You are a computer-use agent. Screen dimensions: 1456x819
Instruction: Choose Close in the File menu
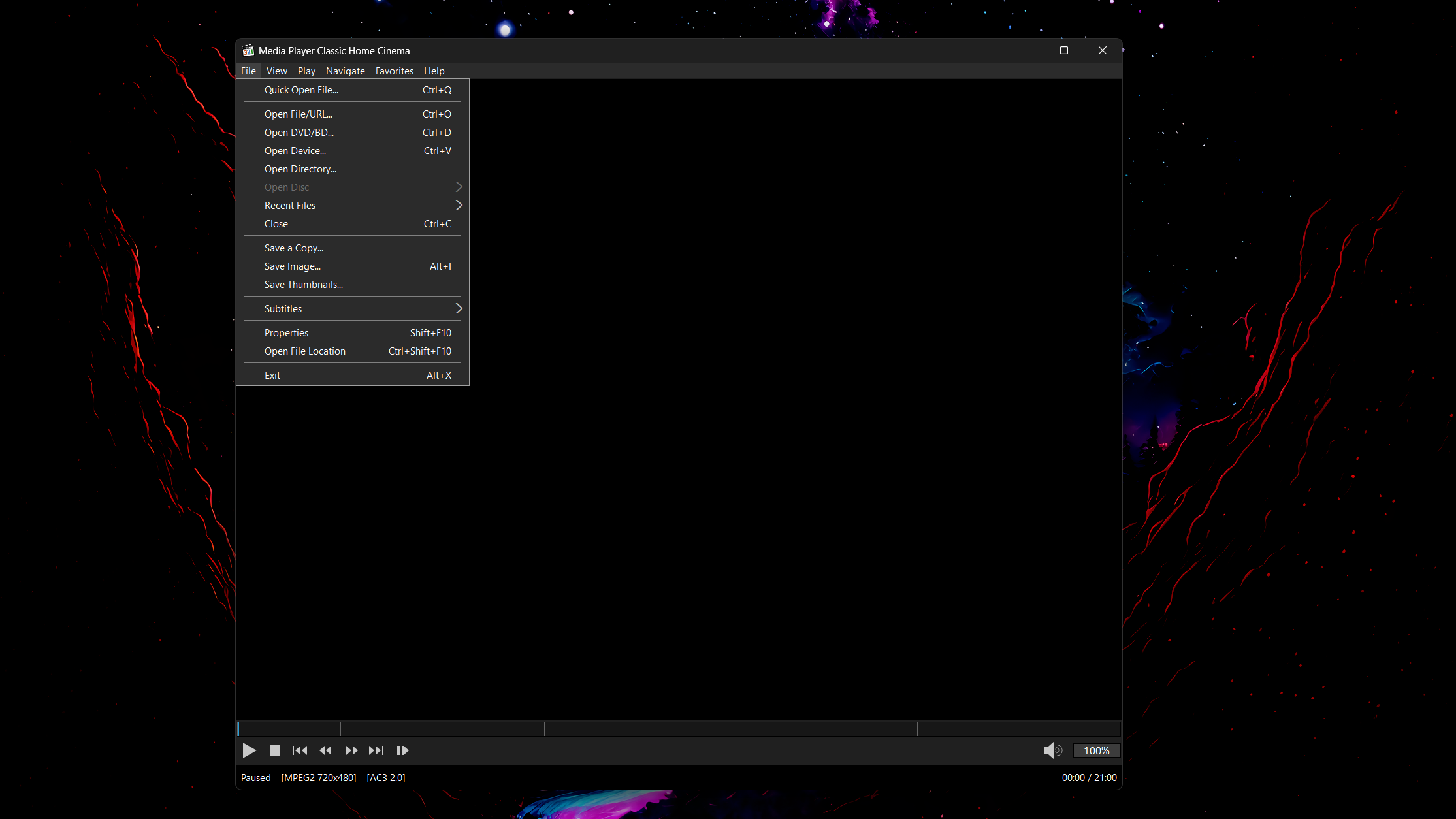click(x=353, y=223)
